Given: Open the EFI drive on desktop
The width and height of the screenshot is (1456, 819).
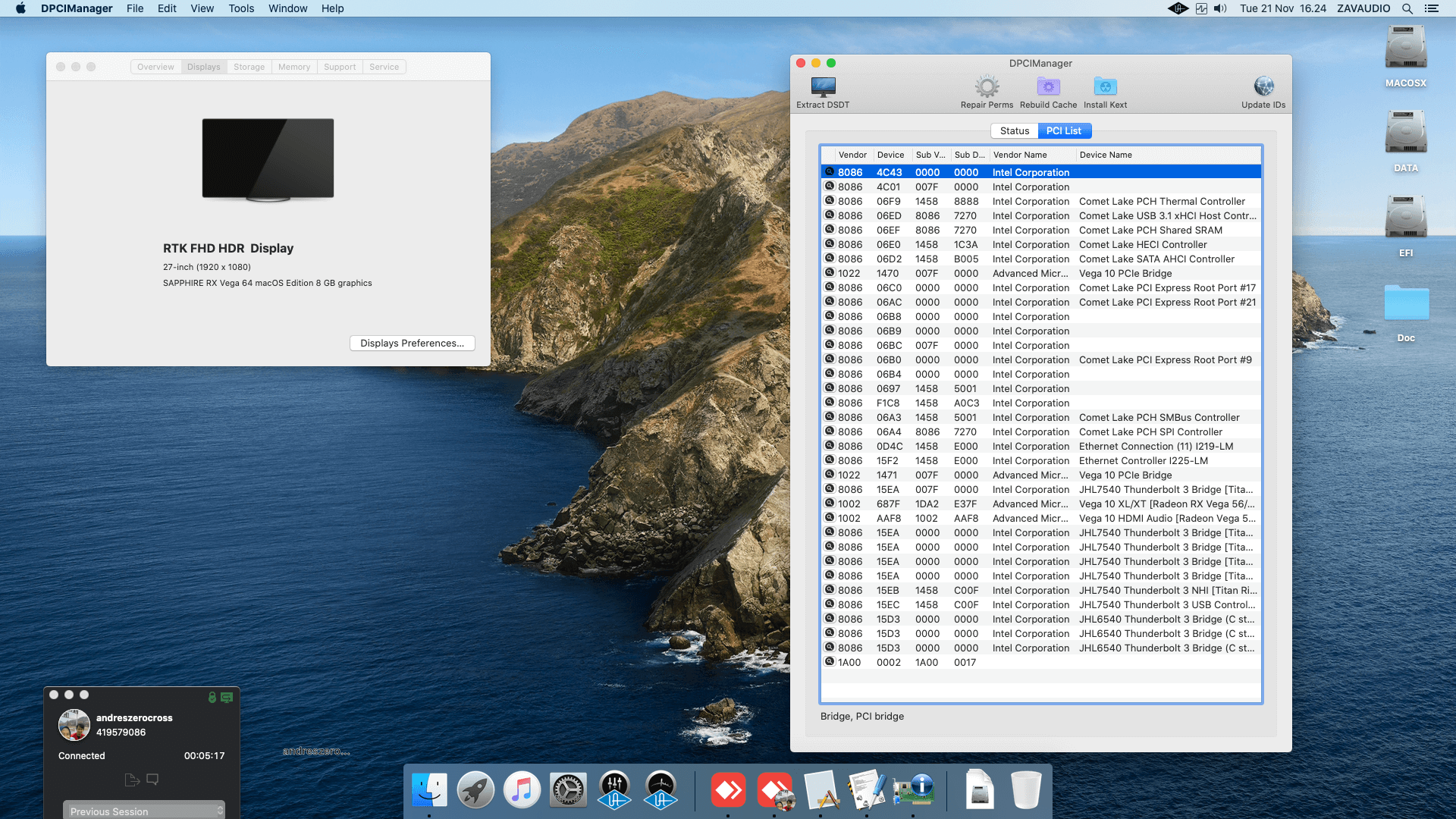Looking at the screenshot, I should (x=1406, y=226).
